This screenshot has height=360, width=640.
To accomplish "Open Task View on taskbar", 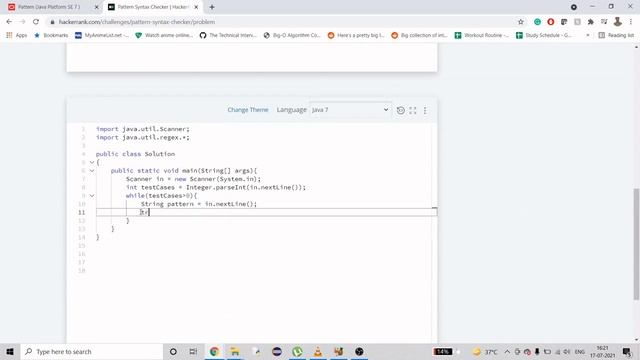I will pos(193,351).
